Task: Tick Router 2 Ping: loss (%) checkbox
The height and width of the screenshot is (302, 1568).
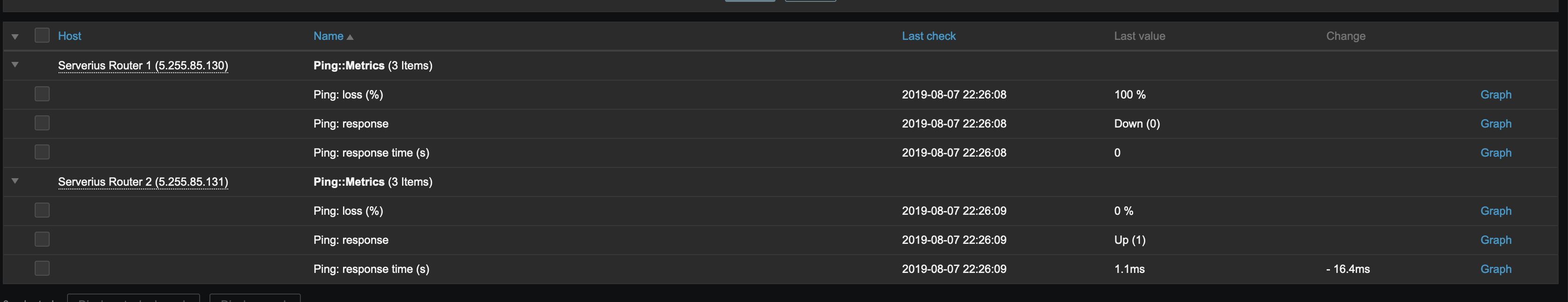Action: click(42, 210)
